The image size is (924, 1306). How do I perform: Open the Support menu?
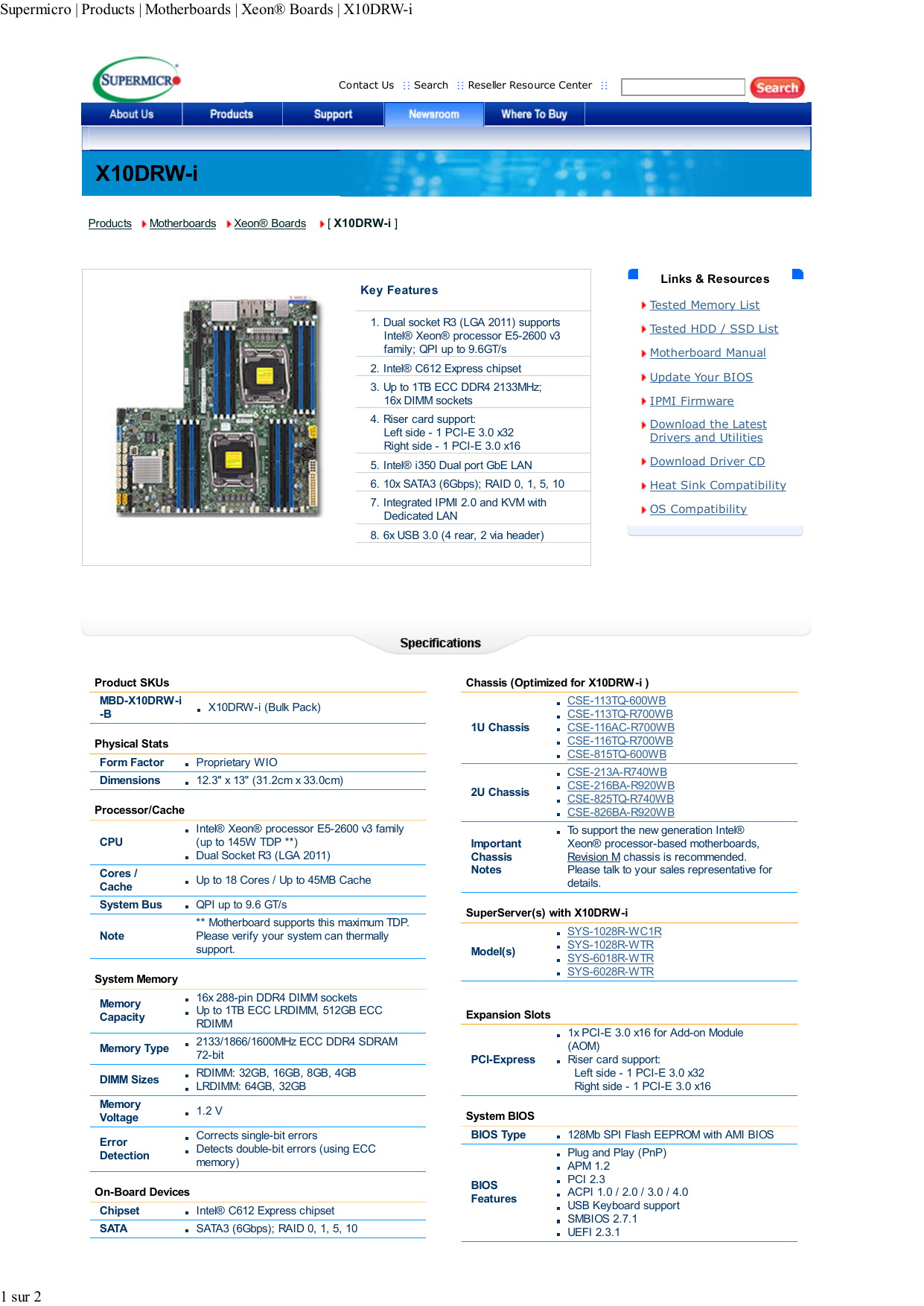tap(333, 114)
